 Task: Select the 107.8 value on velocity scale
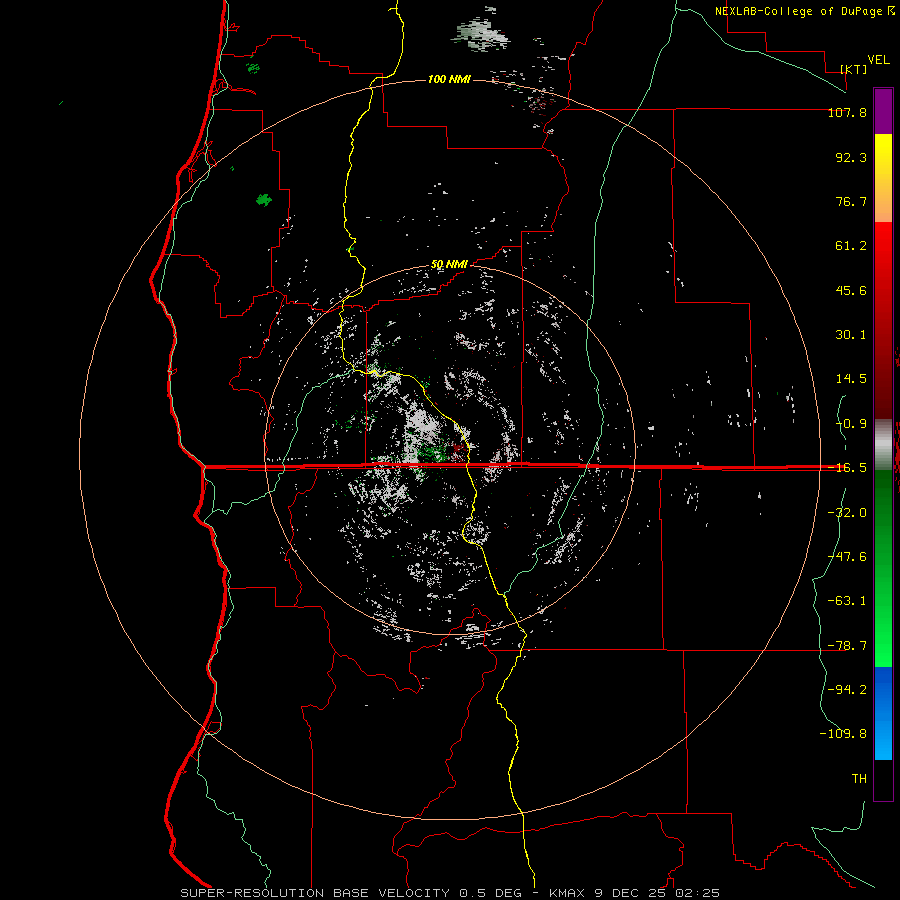click(847, 112)
